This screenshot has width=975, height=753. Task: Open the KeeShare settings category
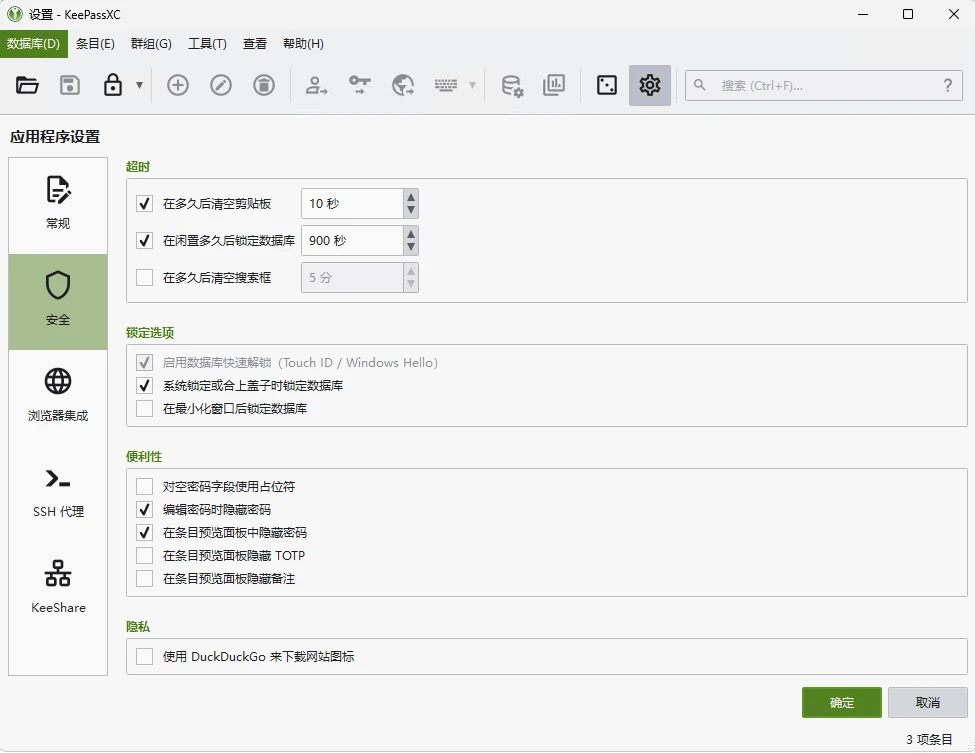point(58,589)
